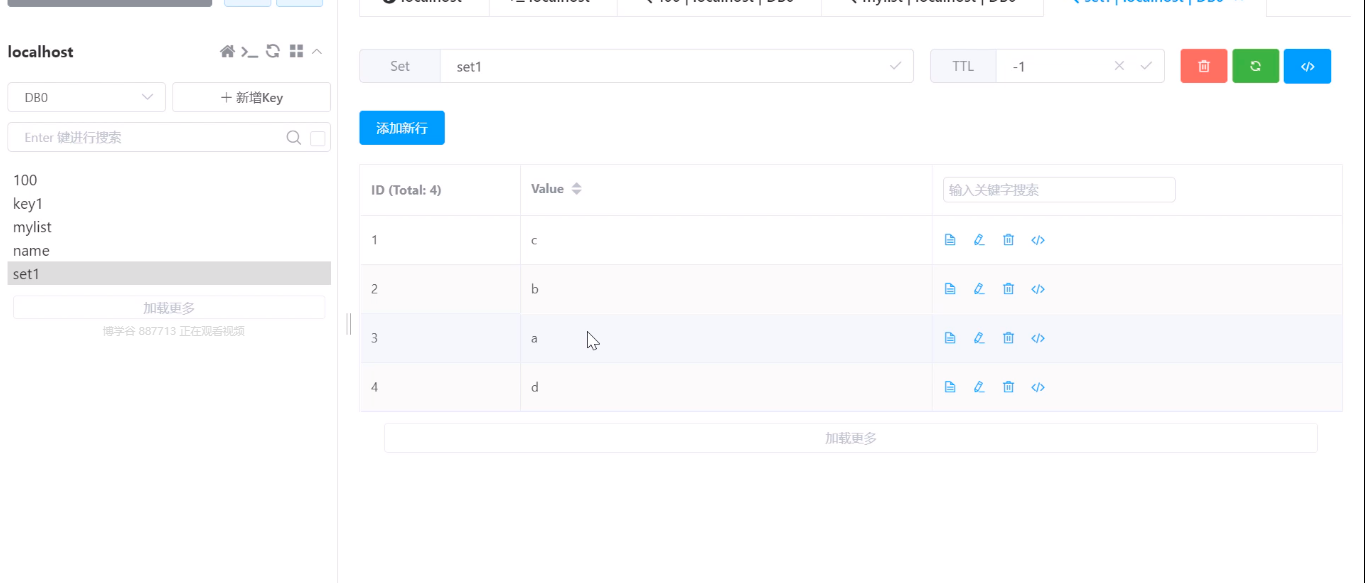This screenshot has width=1365, height=583.
Task: Click value cell 'd' in the table
Action: 726,387
